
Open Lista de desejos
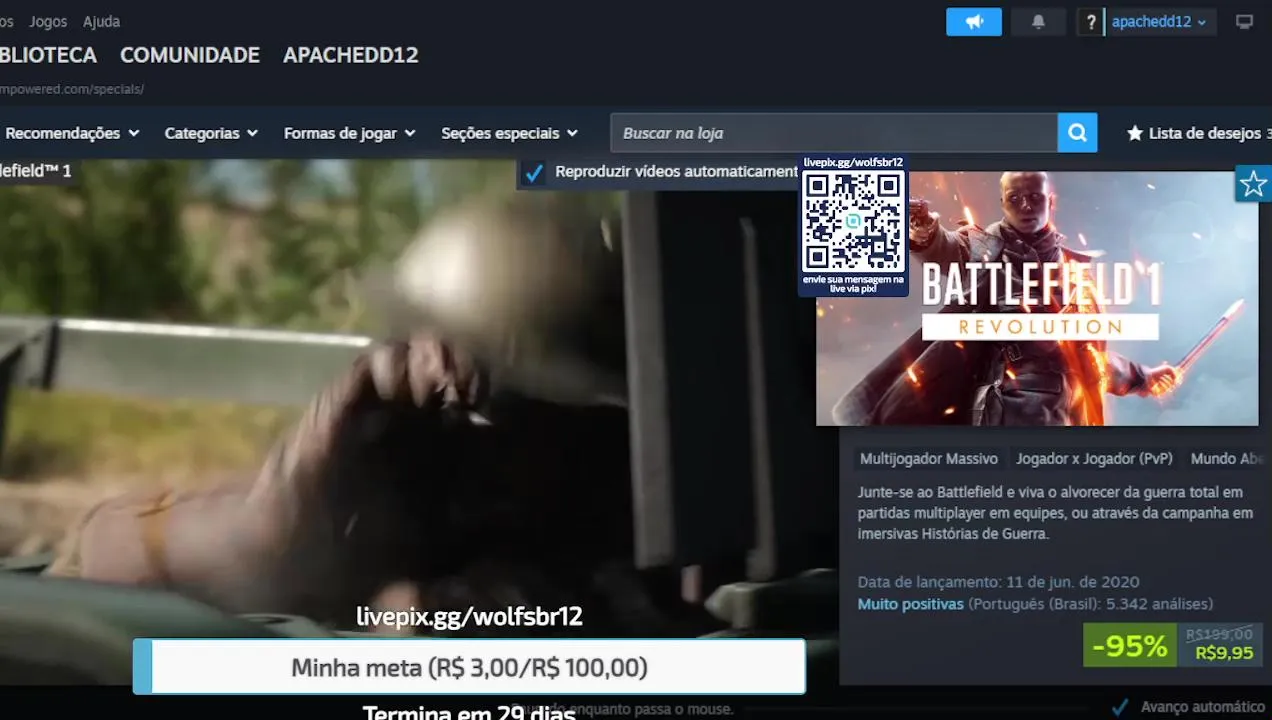[x=1198, y=133]
